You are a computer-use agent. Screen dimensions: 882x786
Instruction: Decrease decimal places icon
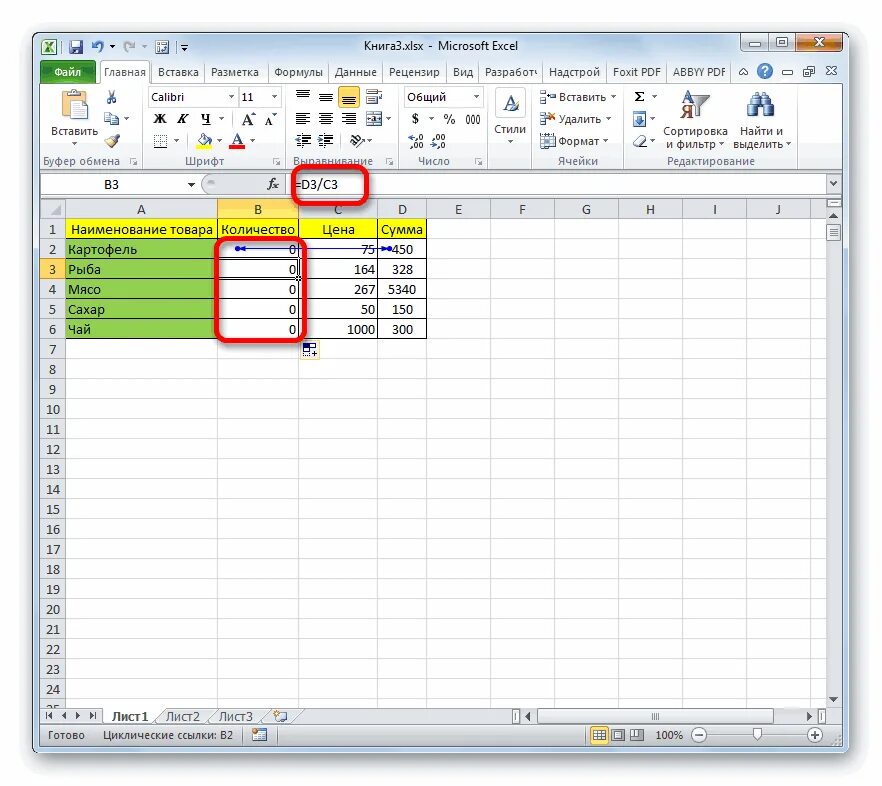438,141
